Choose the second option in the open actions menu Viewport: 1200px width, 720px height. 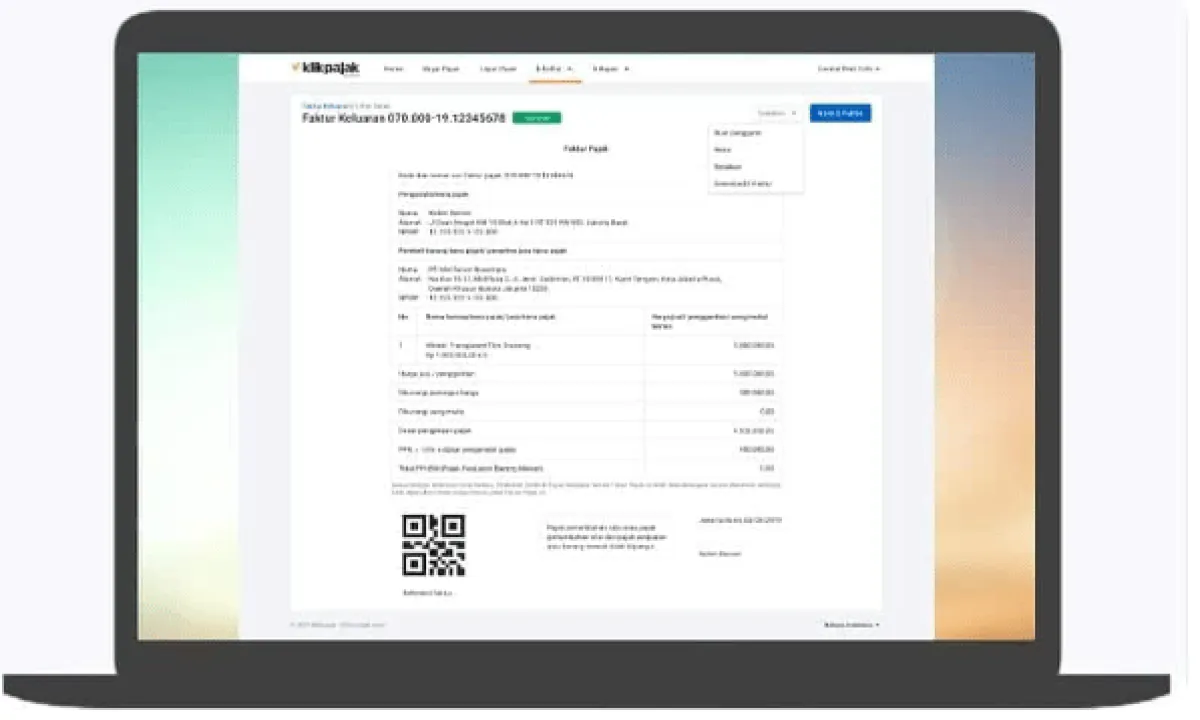tap(723, 149)
